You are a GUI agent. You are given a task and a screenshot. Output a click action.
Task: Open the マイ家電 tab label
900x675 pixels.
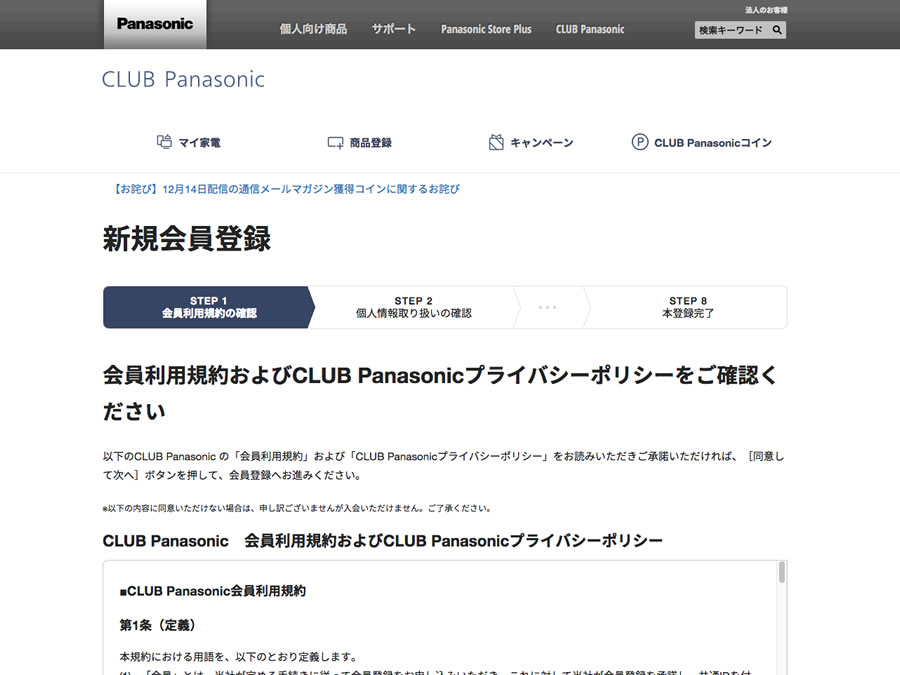[x=199, y=142]
